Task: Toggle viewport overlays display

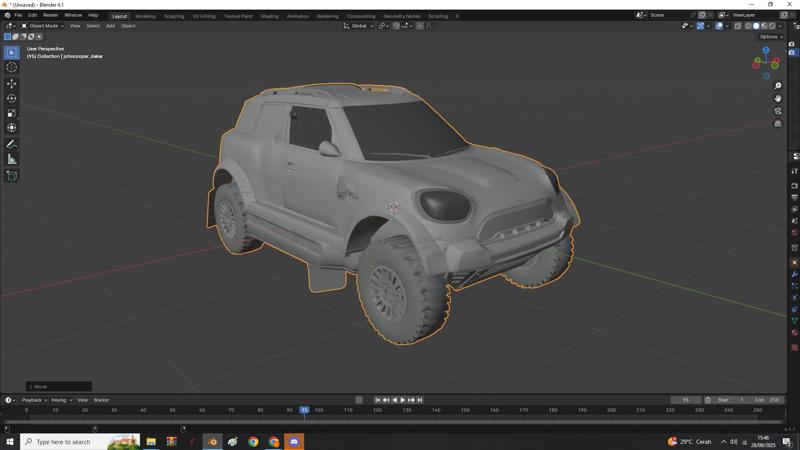Action: coord(719,26)
